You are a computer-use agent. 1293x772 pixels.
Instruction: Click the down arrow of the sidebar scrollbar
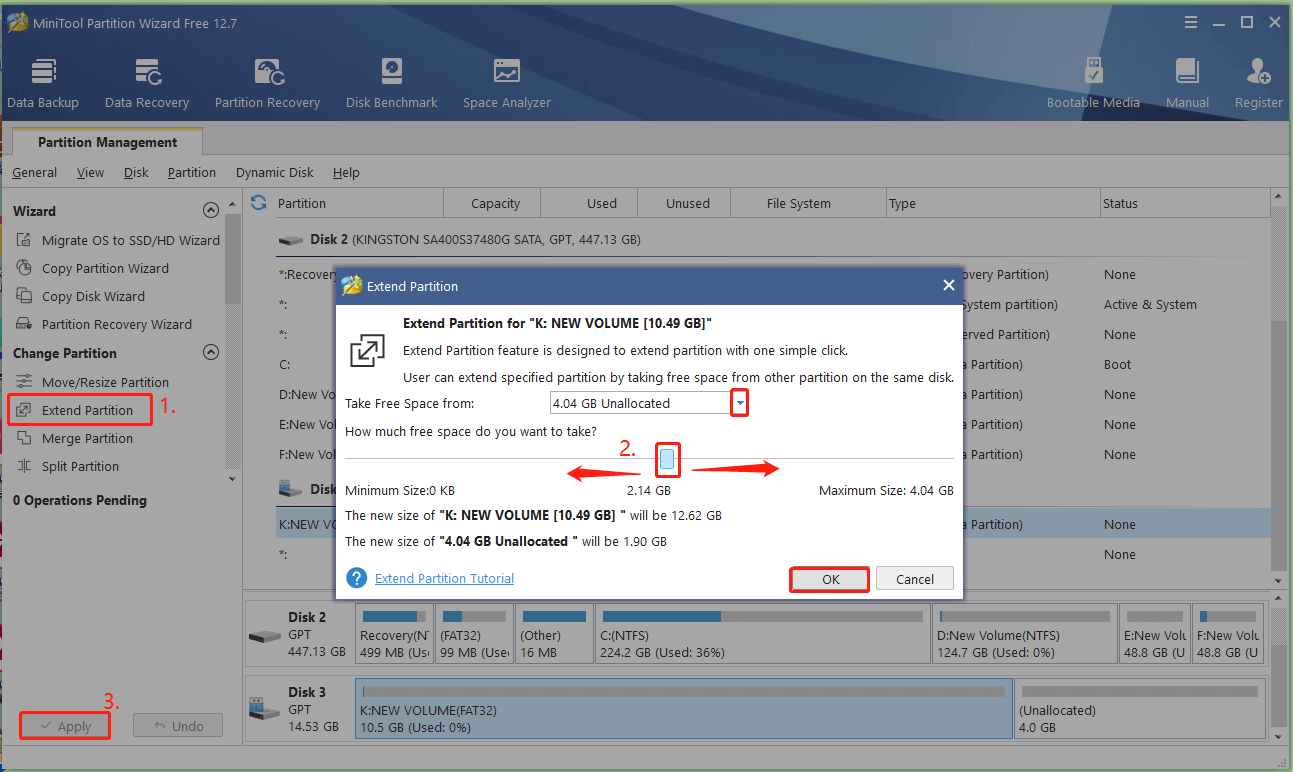[x=232, y=478]
